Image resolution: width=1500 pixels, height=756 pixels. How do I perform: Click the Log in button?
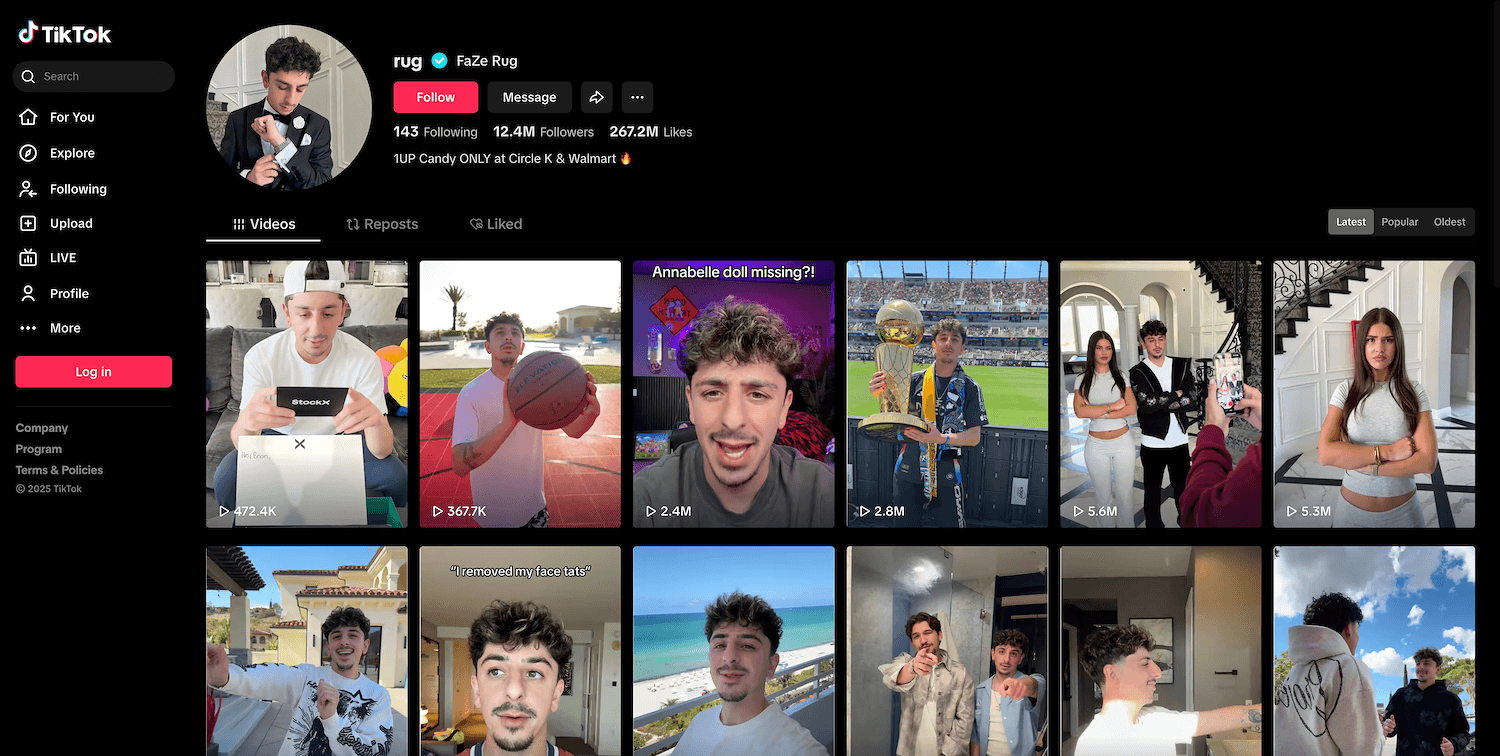pos(93,371)
